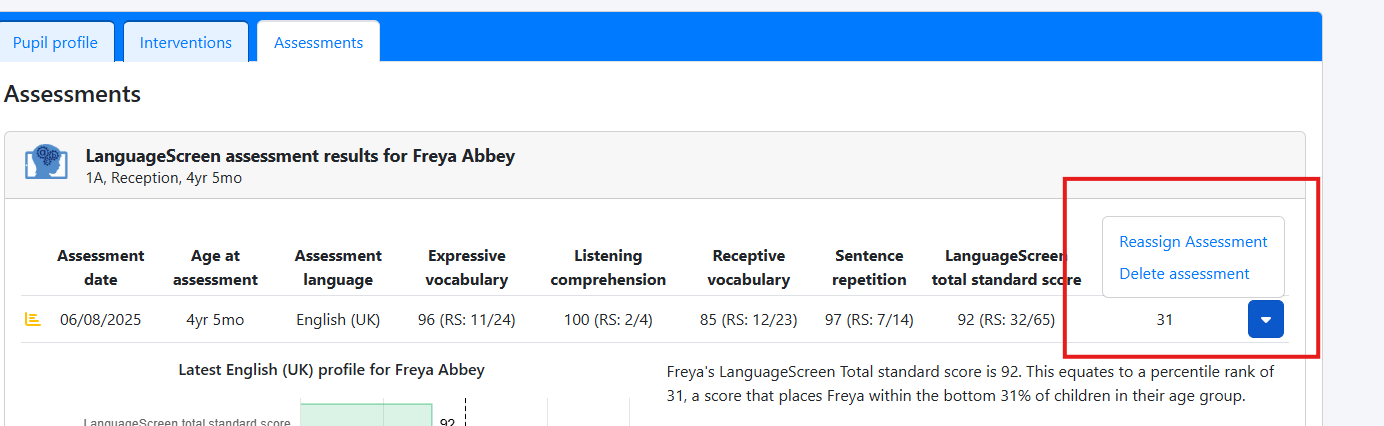Select Delete assessment from the menu
Viewport: 1384px width, 426px height.
(1184, 274)
